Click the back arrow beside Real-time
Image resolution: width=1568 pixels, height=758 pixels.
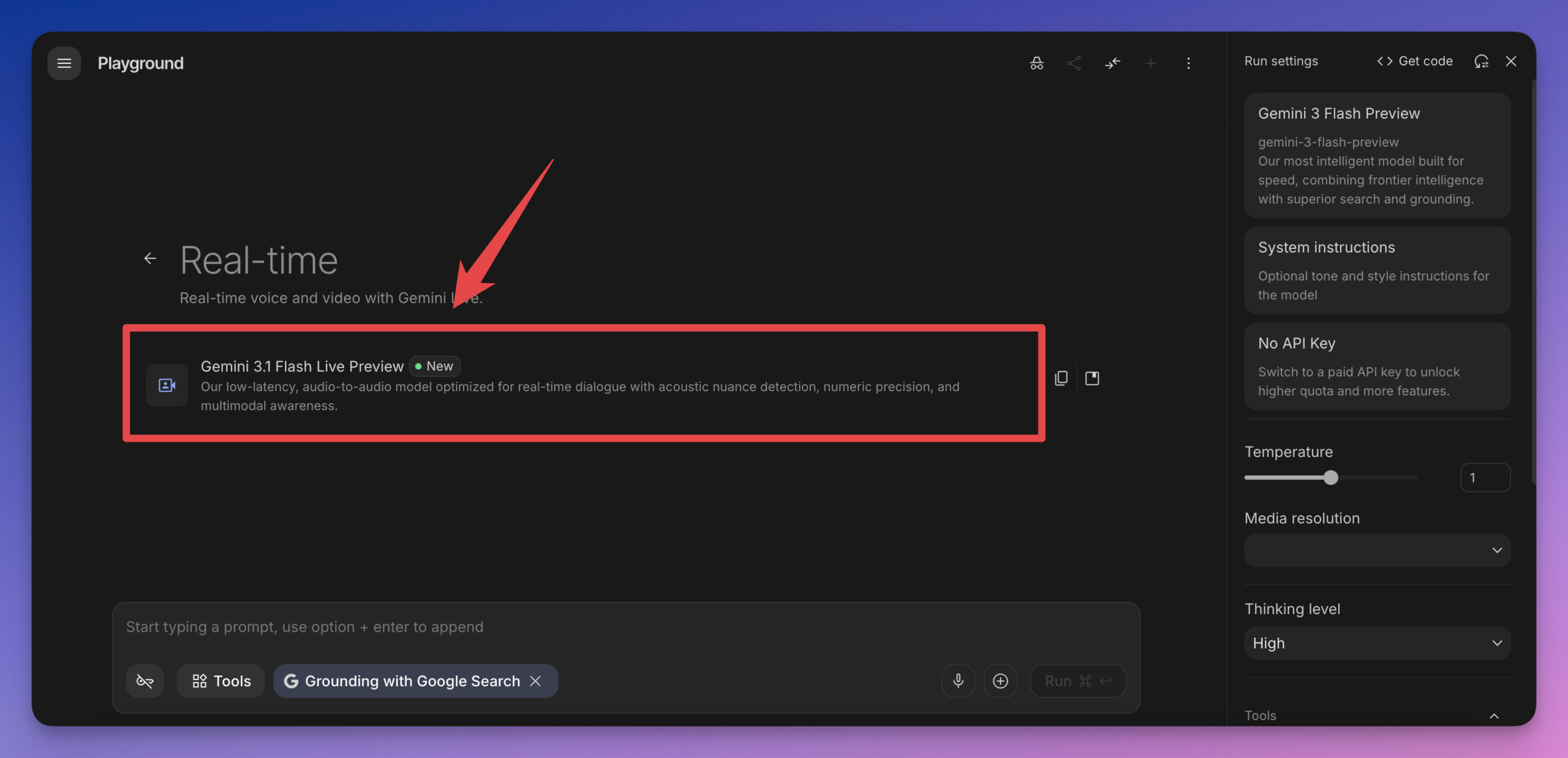tap(150, 259)
